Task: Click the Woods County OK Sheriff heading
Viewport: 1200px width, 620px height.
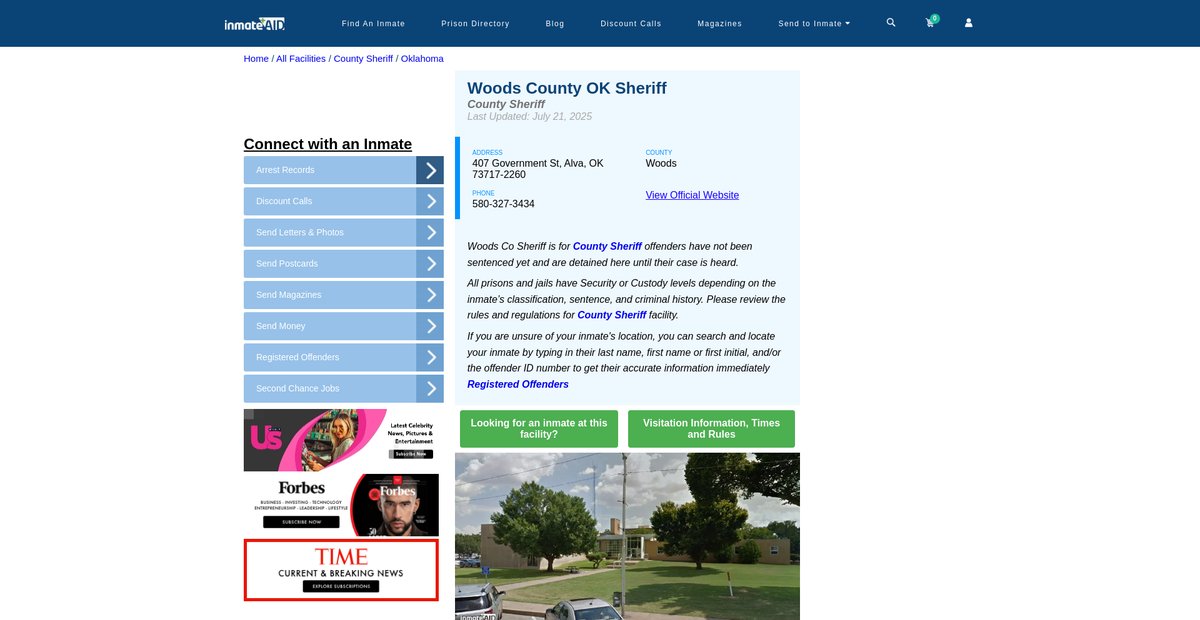Action: point(567,88)
